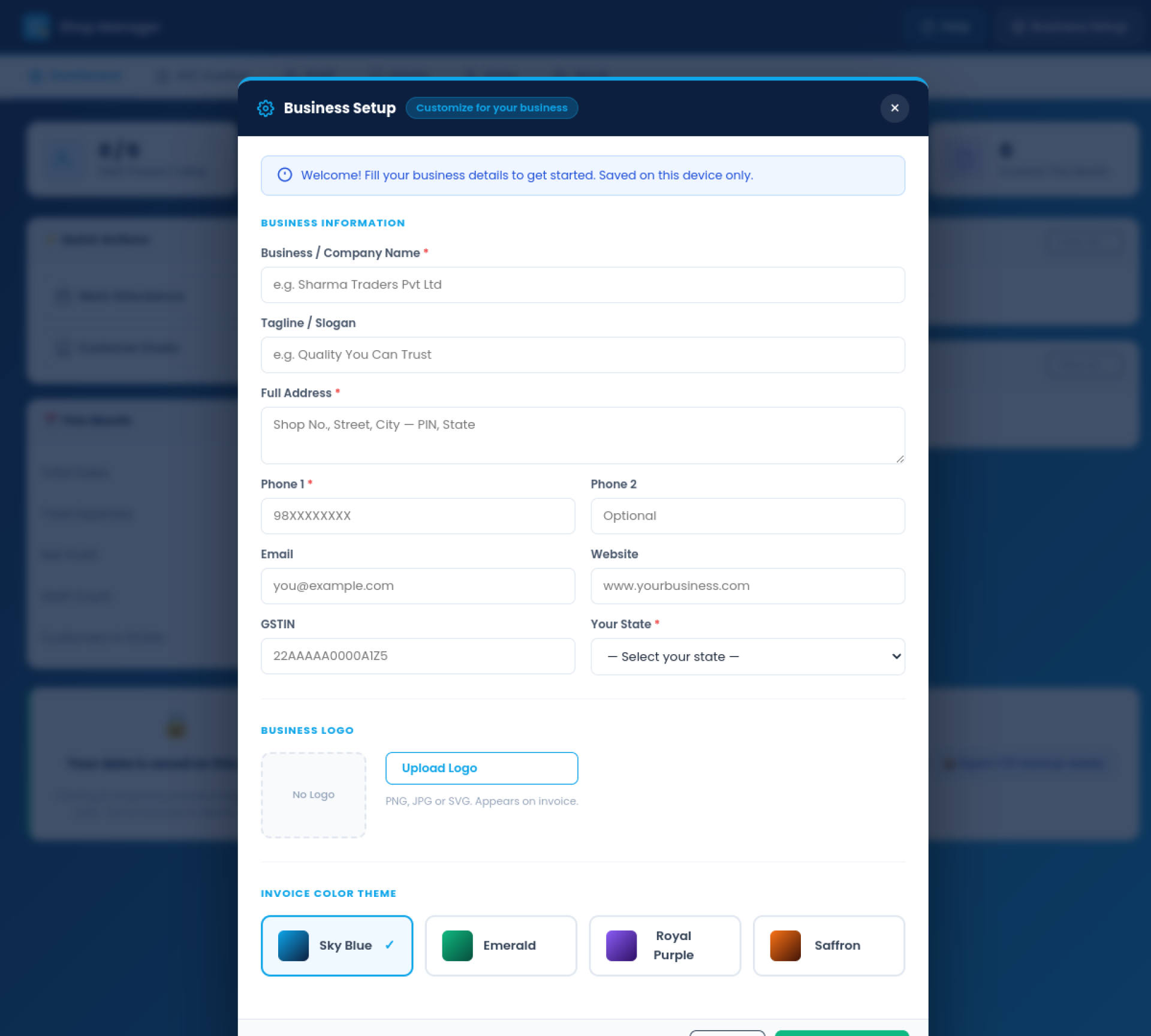
Task: Focus the Tagline / Slogan field
Action: [x=583, y=355]
